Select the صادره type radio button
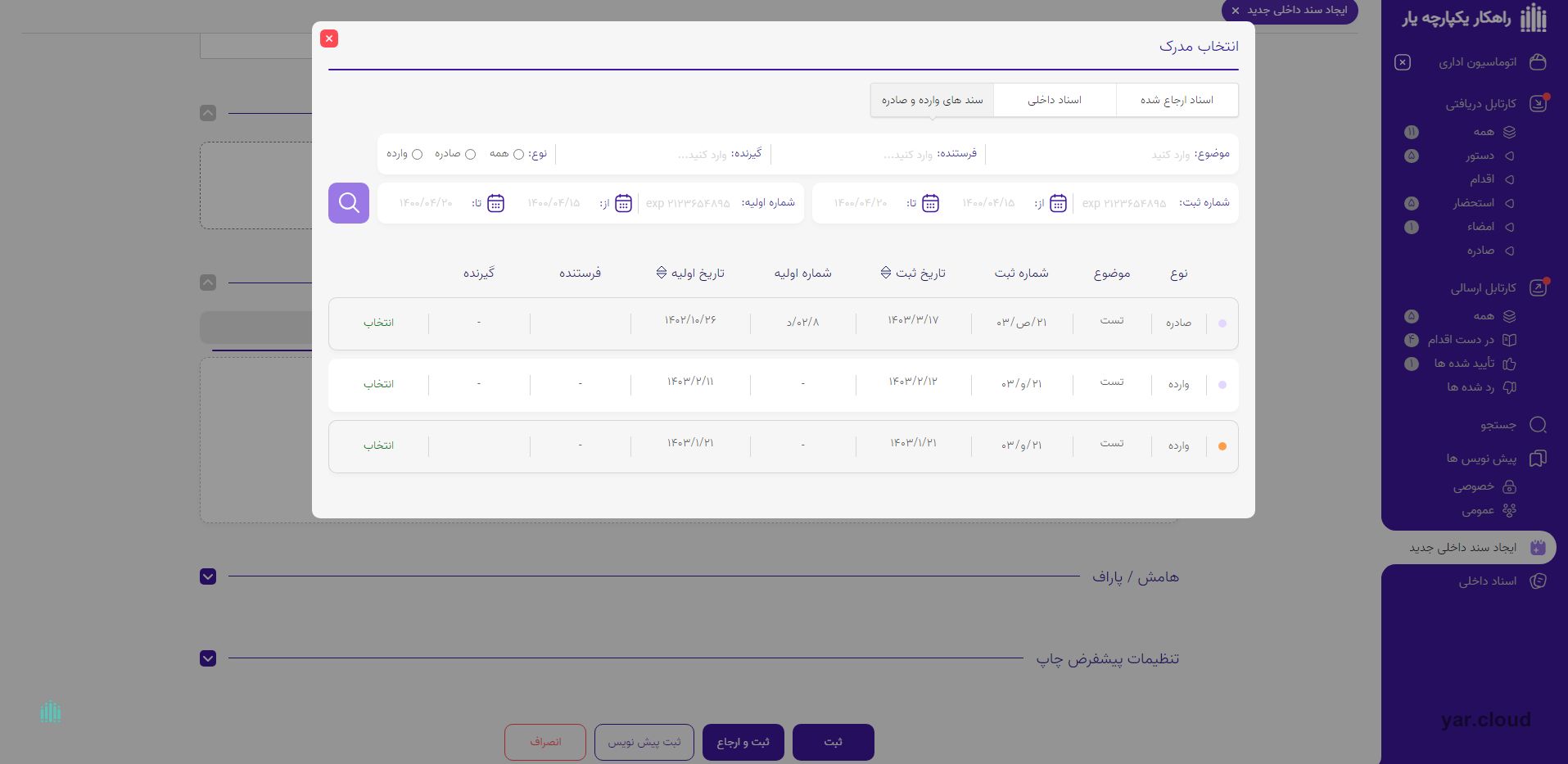The width and height of the screenshot is (1568, 764). 470,154
